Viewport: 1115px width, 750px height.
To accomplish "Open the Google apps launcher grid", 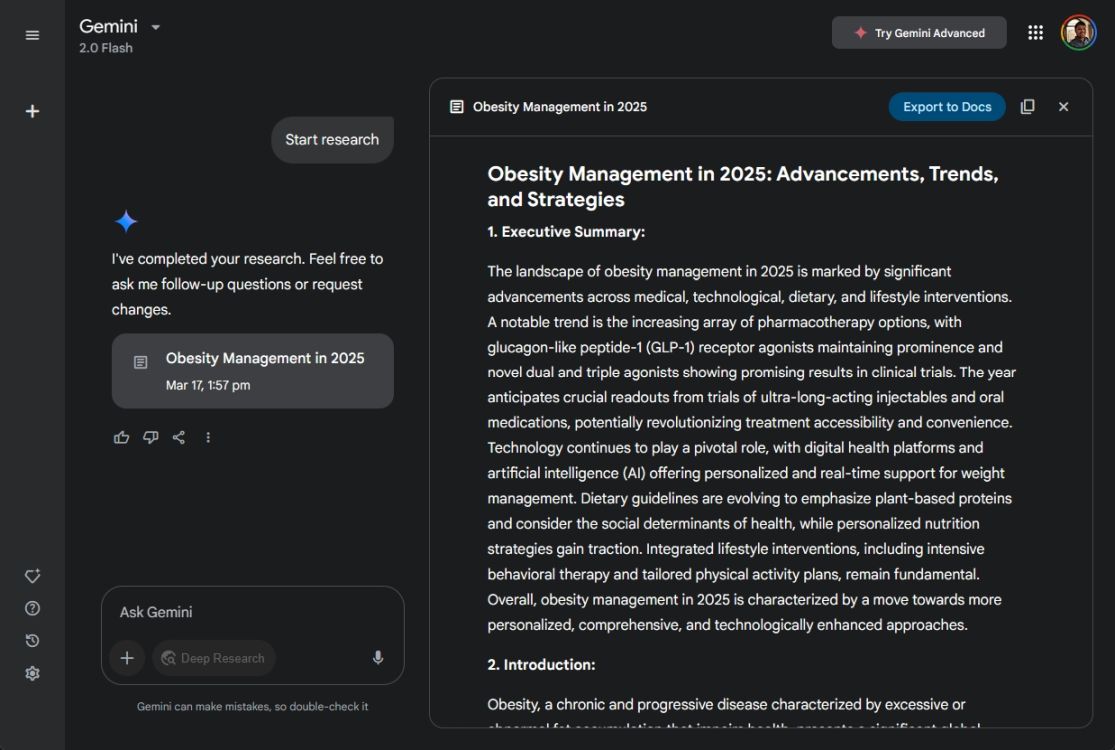I will click(x=1035, y=32).
